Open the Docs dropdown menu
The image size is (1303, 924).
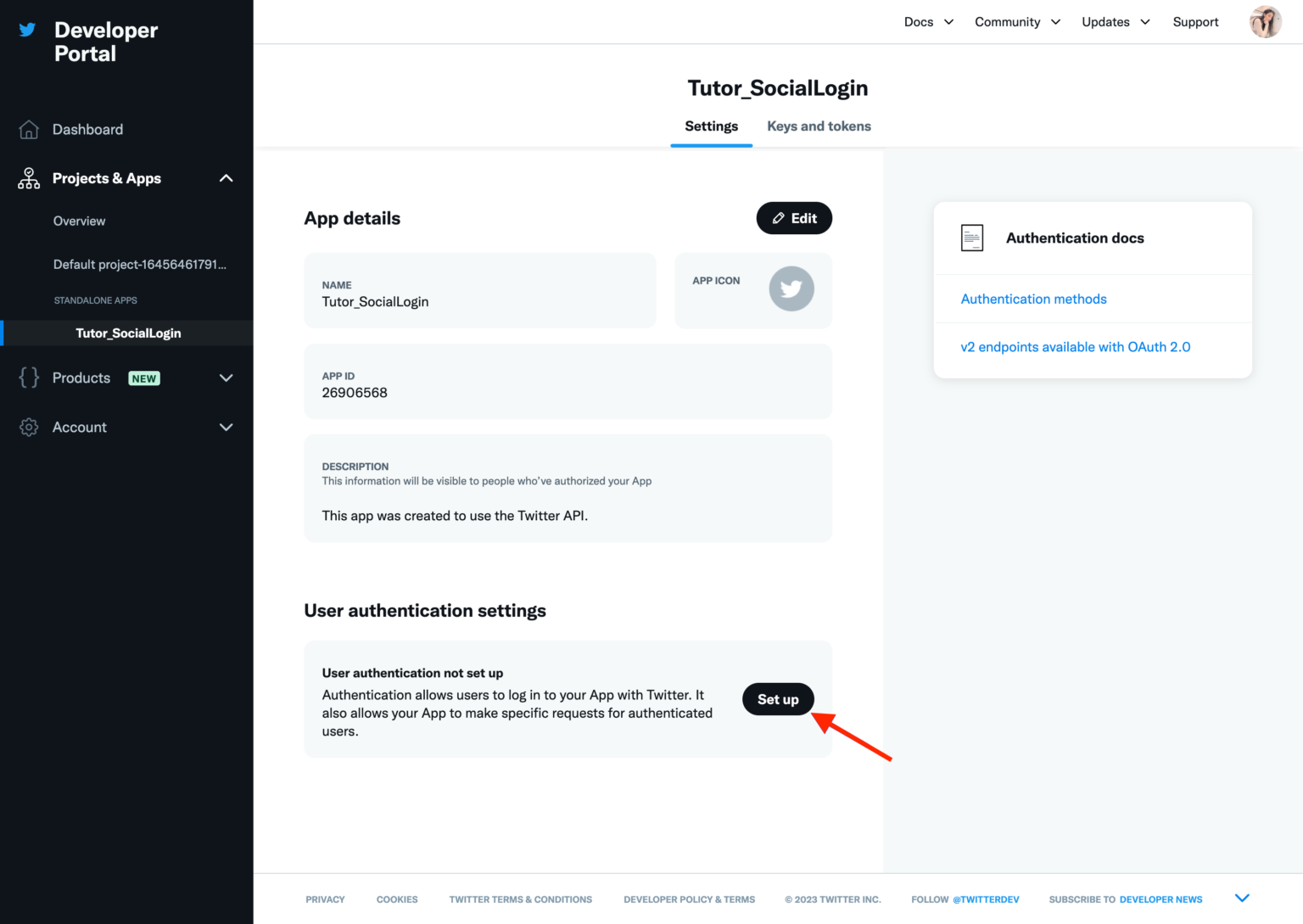tap(928, 21)
